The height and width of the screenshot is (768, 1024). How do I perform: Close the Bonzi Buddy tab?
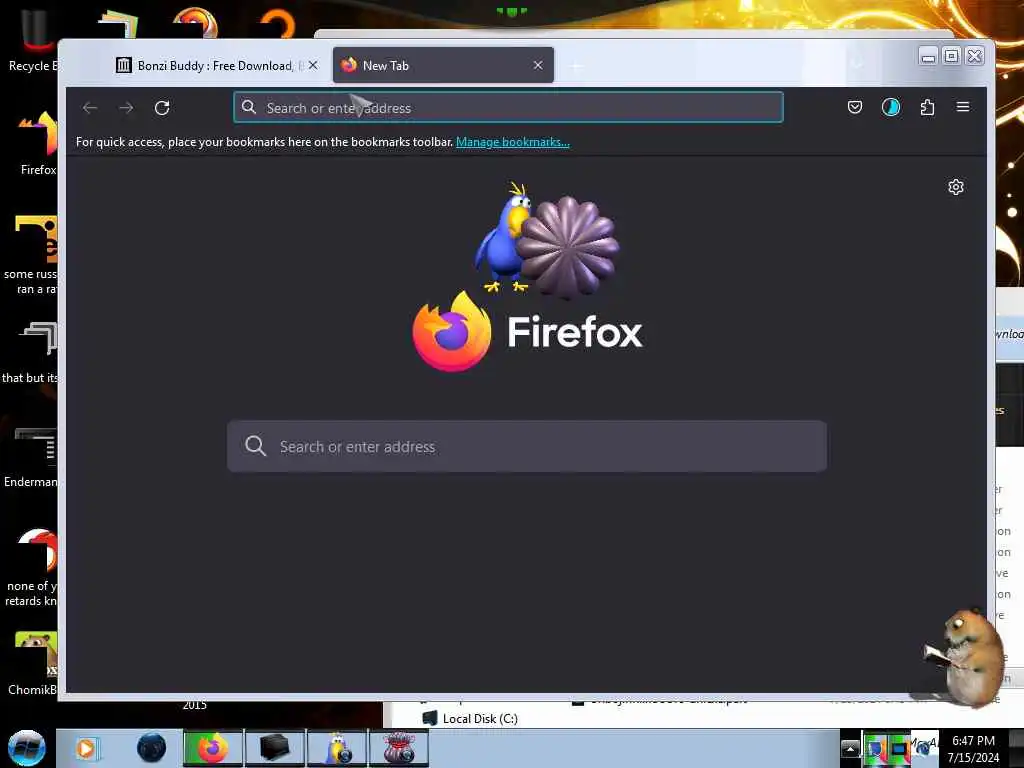point(313,65)
